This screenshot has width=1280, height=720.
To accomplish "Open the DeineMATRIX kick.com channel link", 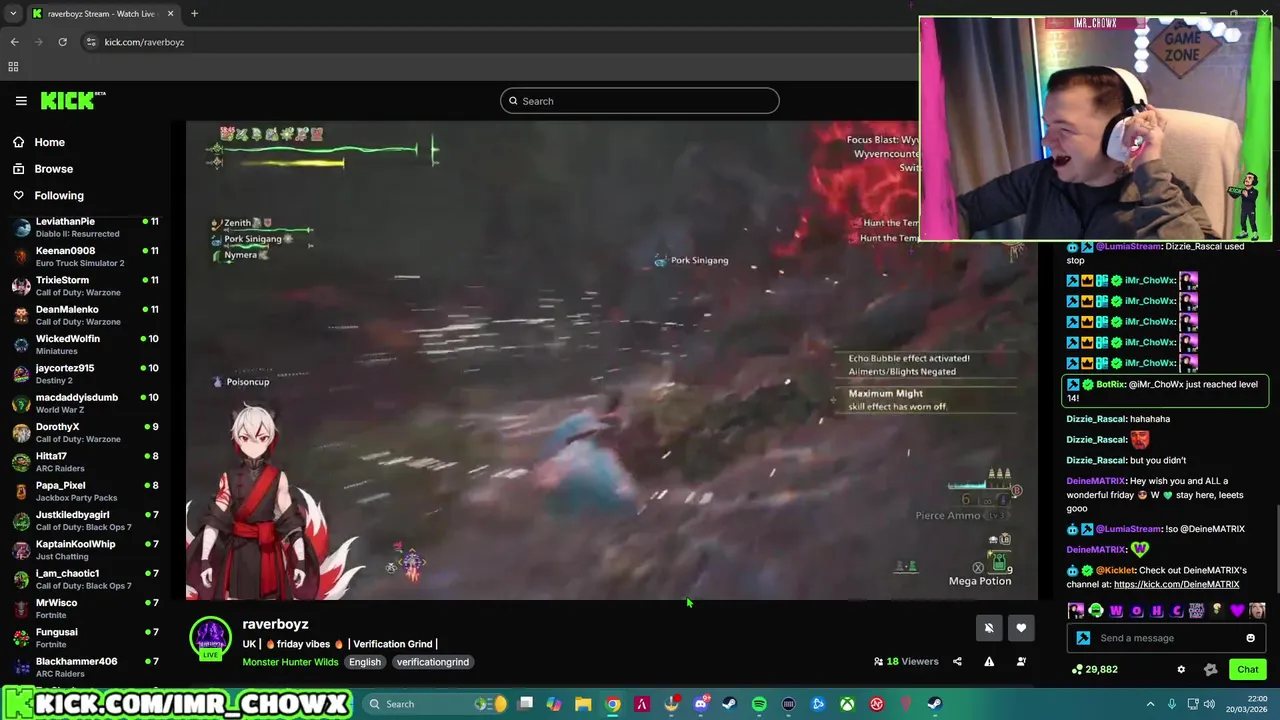I will (1176, 584).
